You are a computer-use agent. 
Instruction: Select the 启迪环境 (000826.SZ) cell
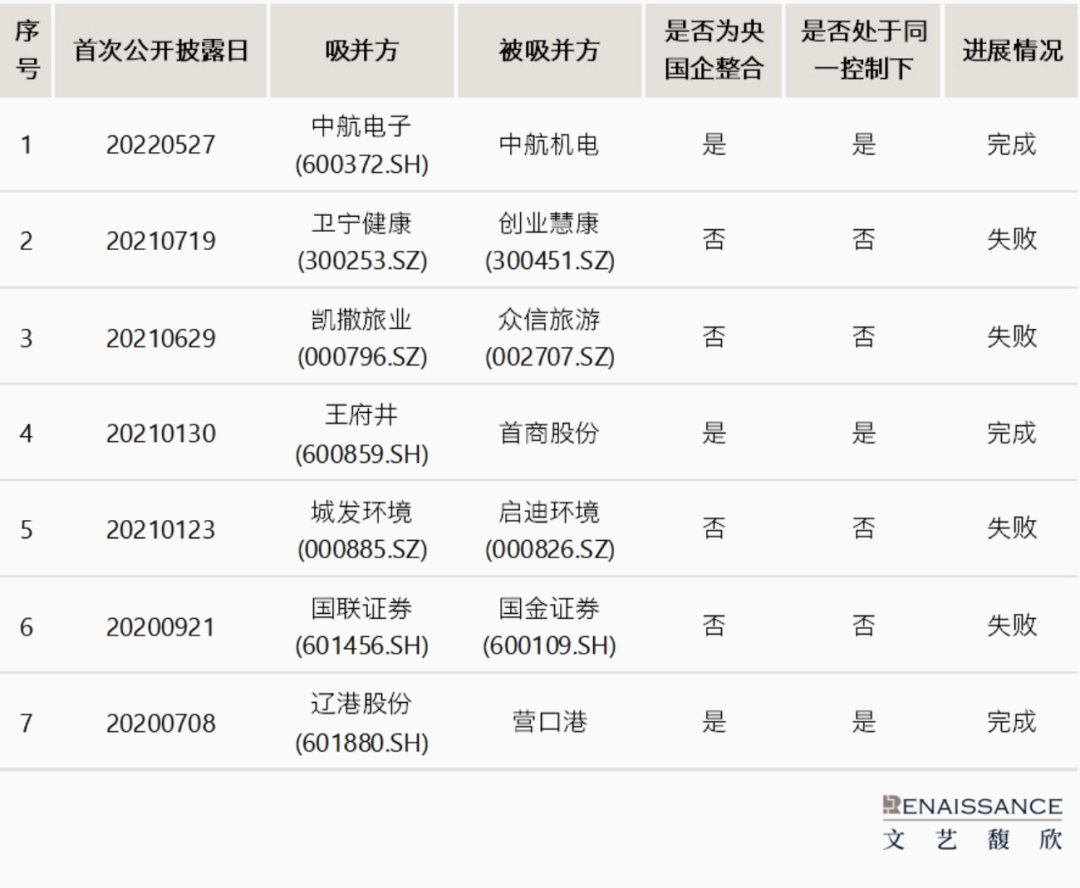point(549,530)
